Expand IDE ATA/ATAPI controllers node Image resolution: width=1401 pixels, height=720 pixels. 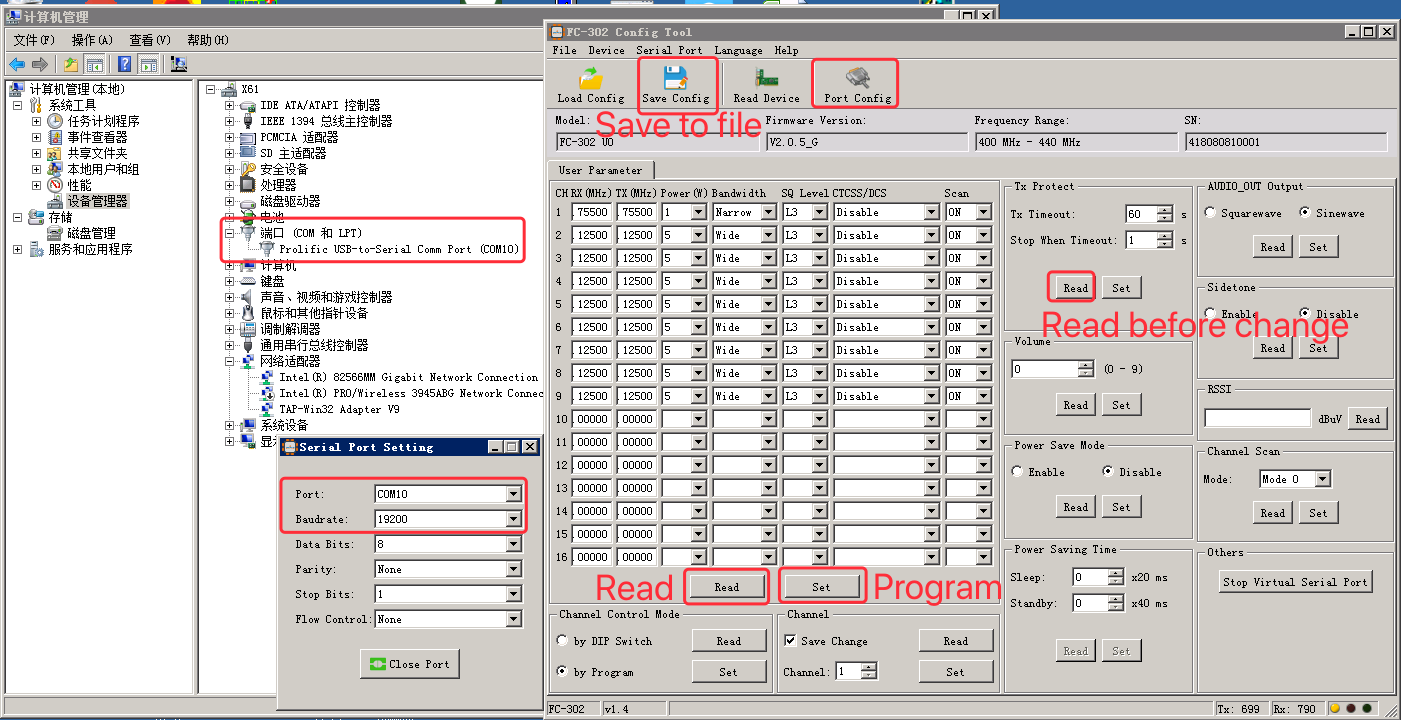(x=229, y=105)
